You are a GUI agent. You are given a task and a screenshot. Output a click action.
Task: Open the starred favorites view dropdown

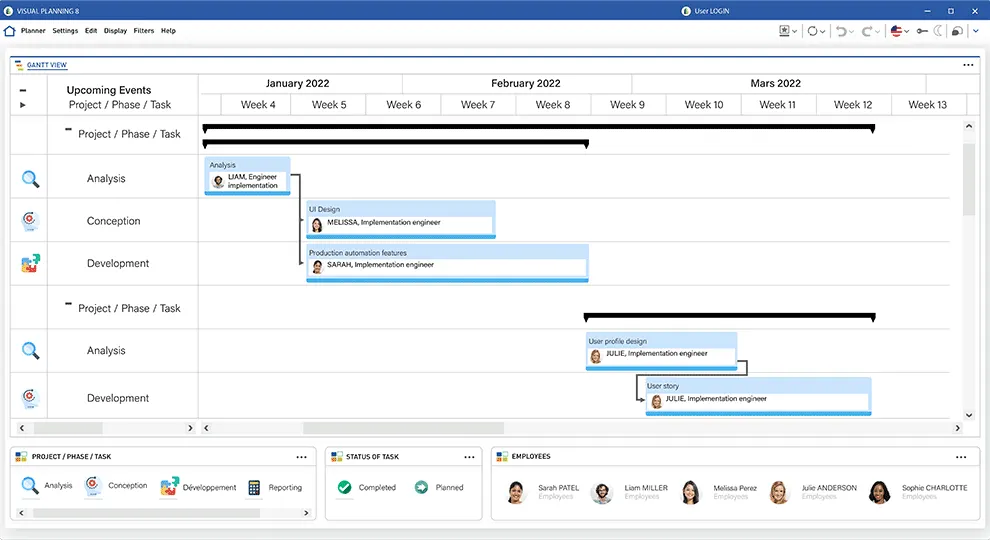tap(788, 31)
